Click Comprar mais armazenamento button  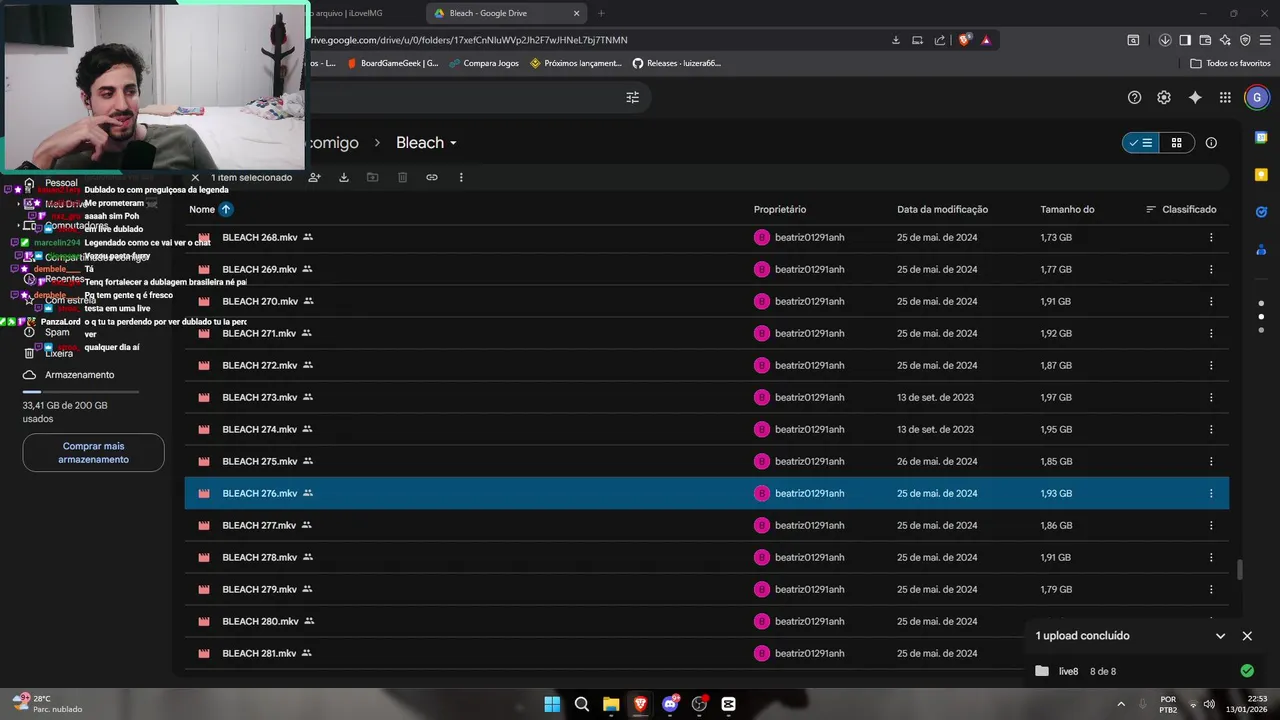[x=93, y=453]
